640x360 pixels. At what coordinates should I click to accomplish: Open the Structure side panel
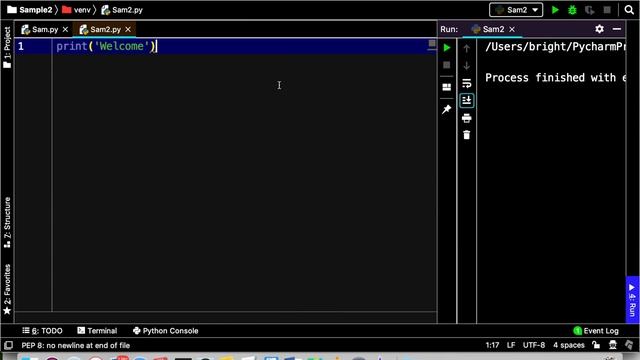7,222
